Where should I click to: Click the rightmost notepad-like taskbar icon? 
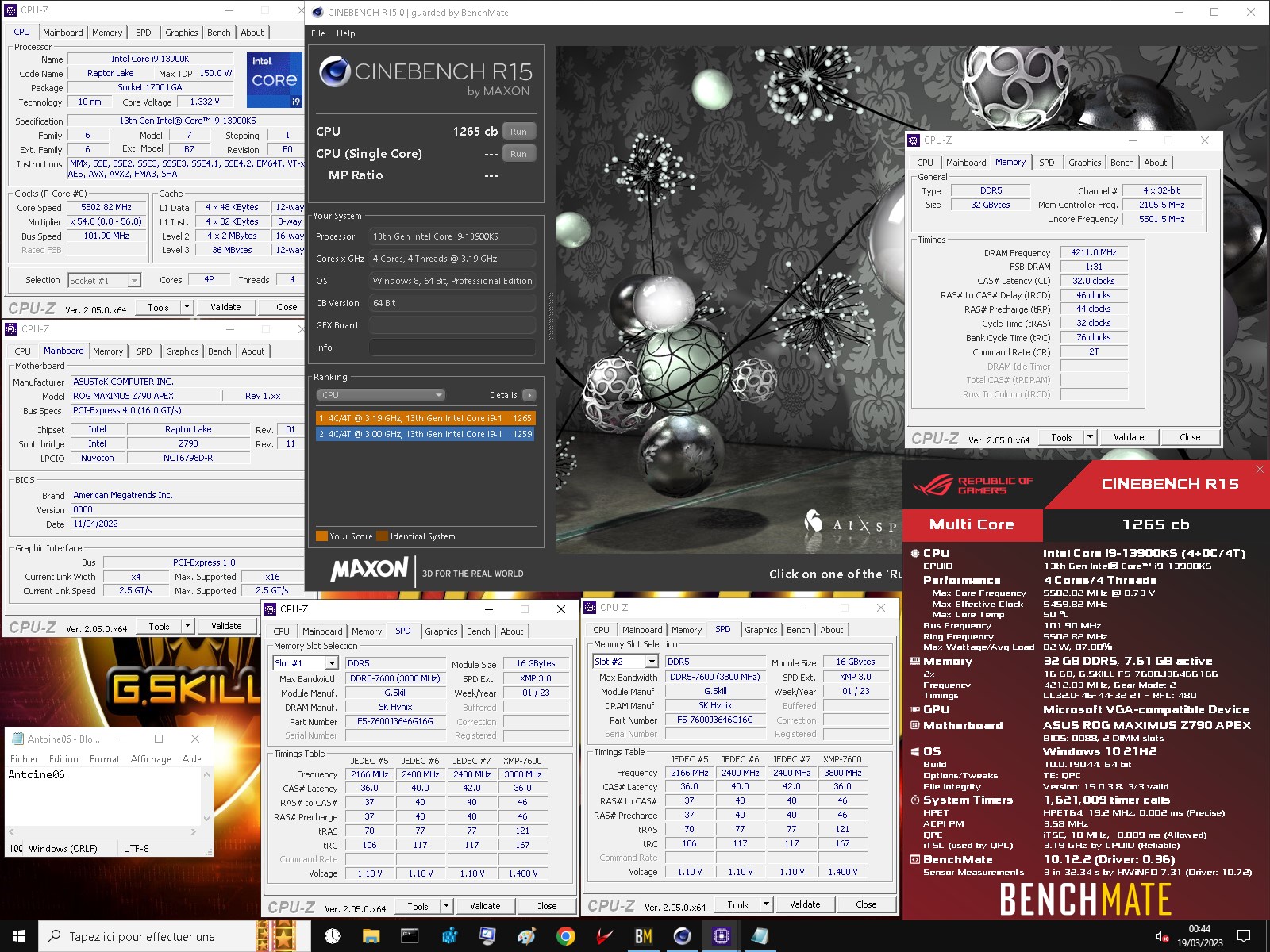tap(760, 936)
